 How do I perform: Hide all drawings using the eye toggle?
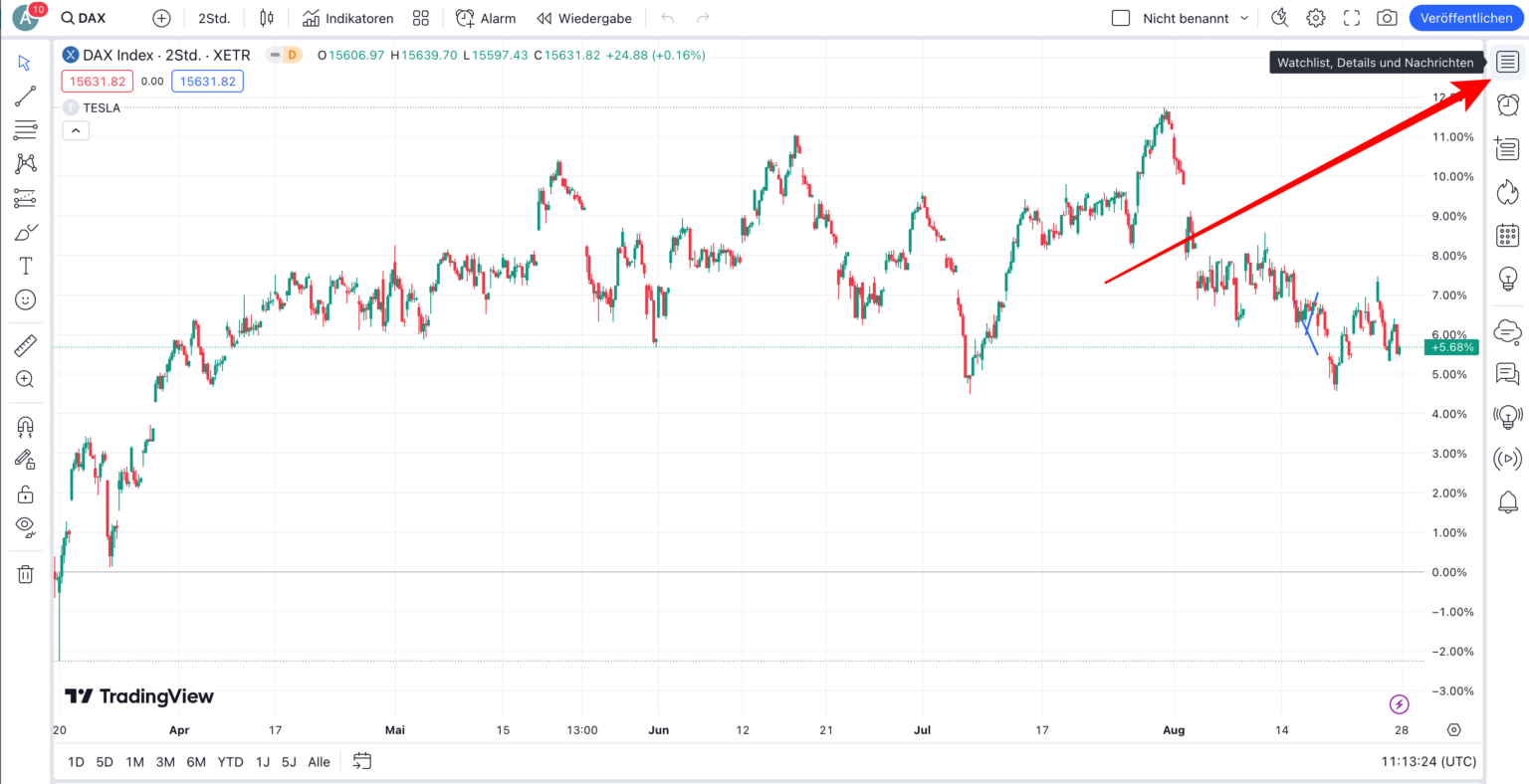25,527
